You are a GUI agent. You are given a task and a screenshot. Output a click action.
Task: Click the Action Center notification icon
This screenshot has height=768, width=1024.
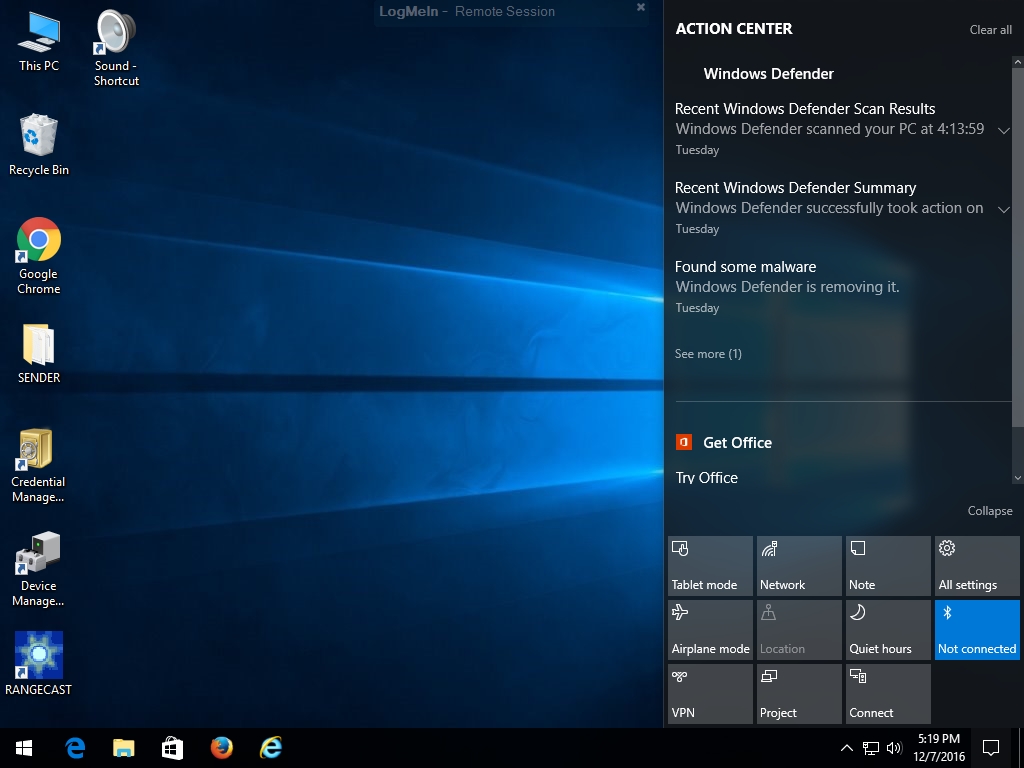pos(991,748)
